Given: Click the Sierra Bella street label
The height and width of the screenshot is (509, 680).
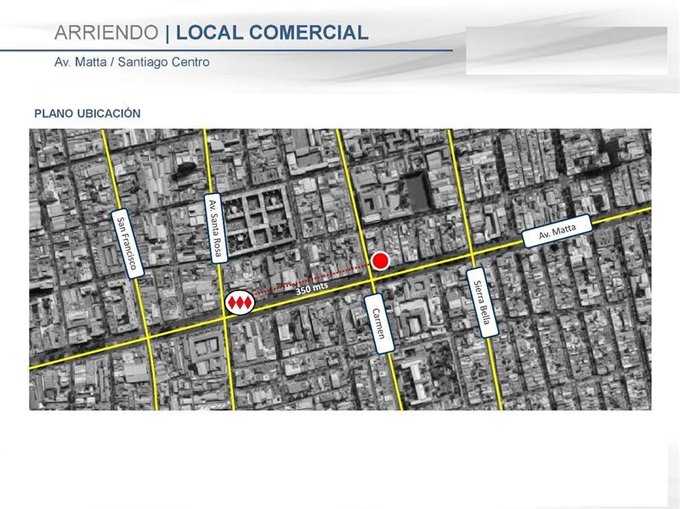Looking at the screenshot, I should 482,303.
